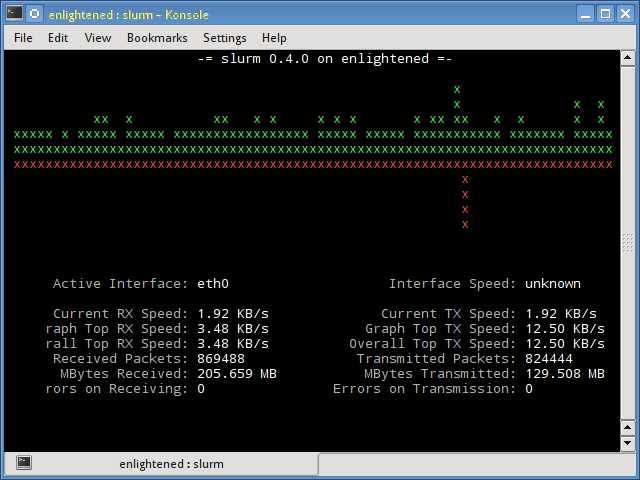Click the scrollbar up arrow at top
Viewport: 640px width, 480px height.
coord(627,58)
